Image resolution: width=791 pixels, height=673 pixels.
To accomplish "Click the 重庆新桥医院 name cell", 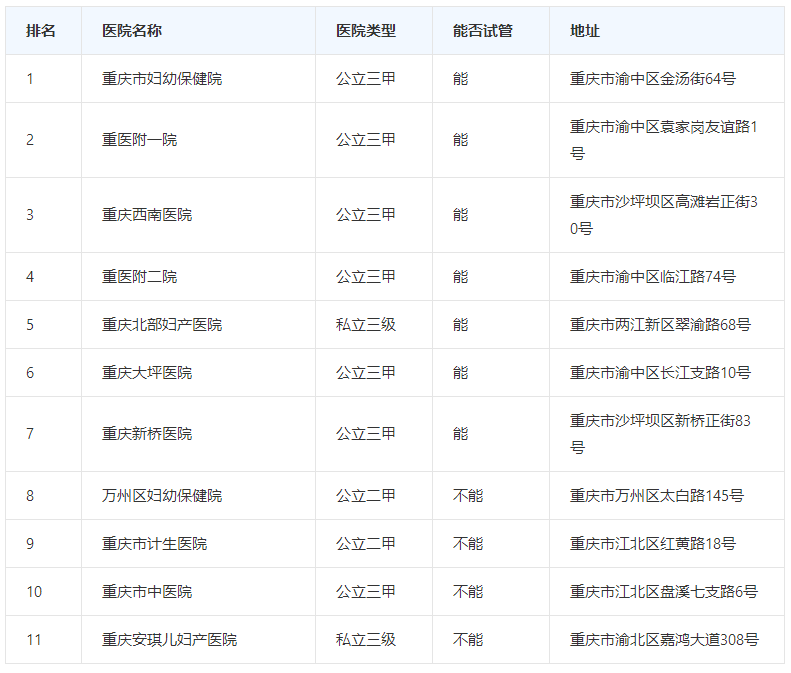I will click(147, 434).
